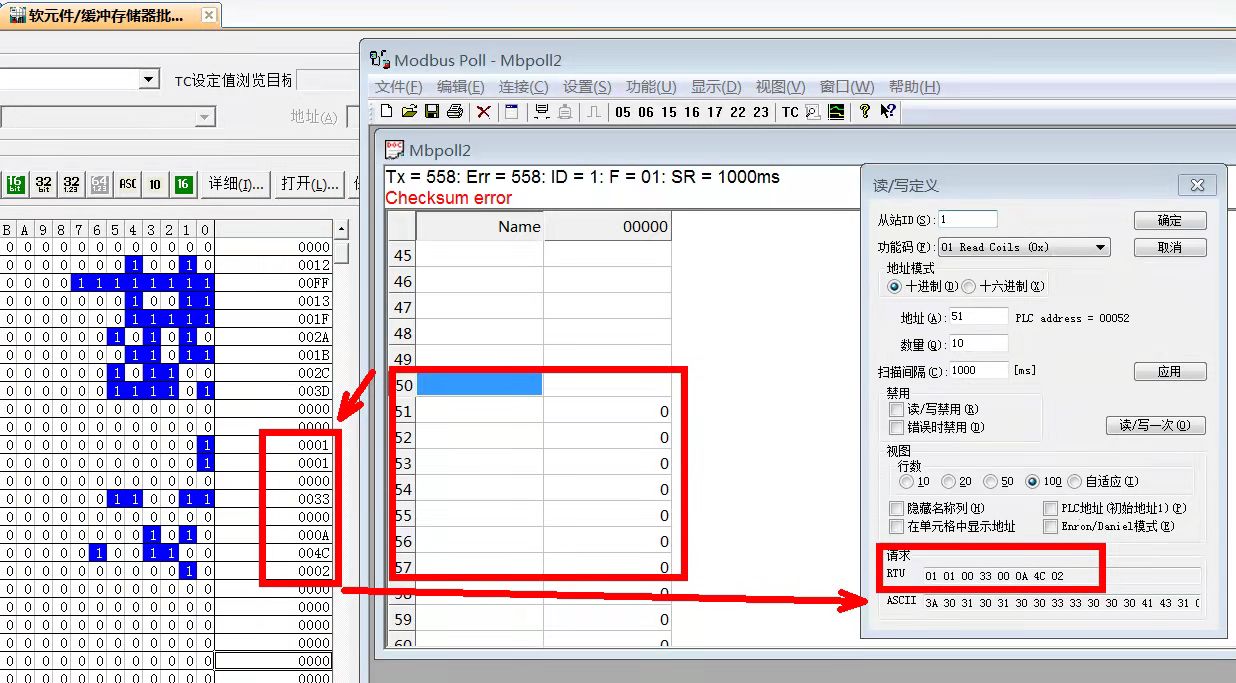1236x683 pixels.
Task: Click the red X delete toolbar icon
Action: tap(483, 112)
